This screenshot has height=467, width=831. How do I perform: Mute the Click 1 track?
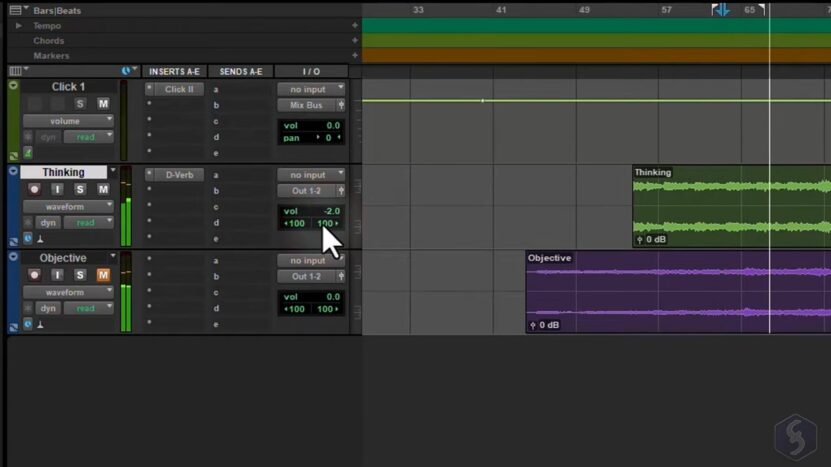coord(103,104)
